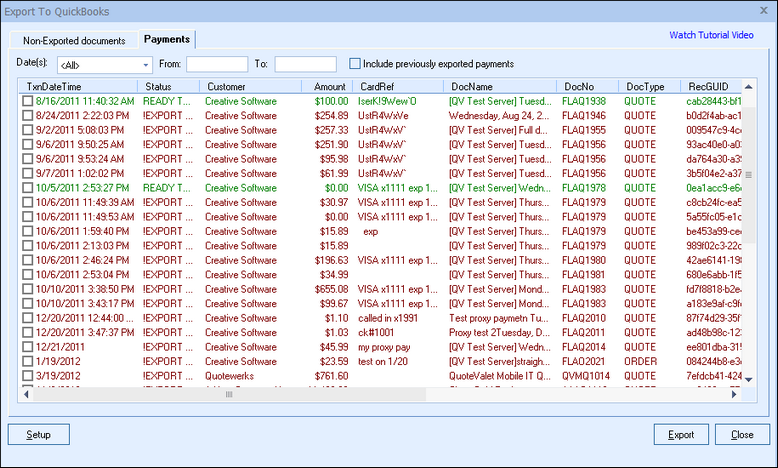Open the Setup button
778x468 pixels.
coord(39,435)
